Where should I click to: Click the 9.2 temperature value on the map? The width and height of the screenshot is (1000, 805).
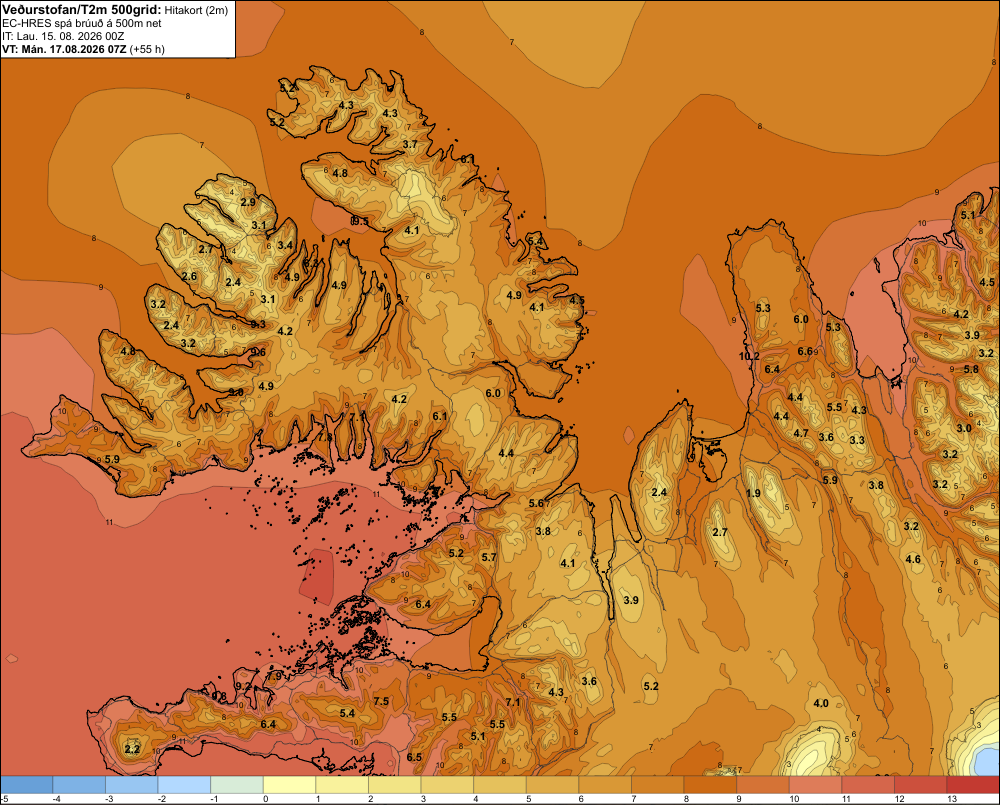243,686
